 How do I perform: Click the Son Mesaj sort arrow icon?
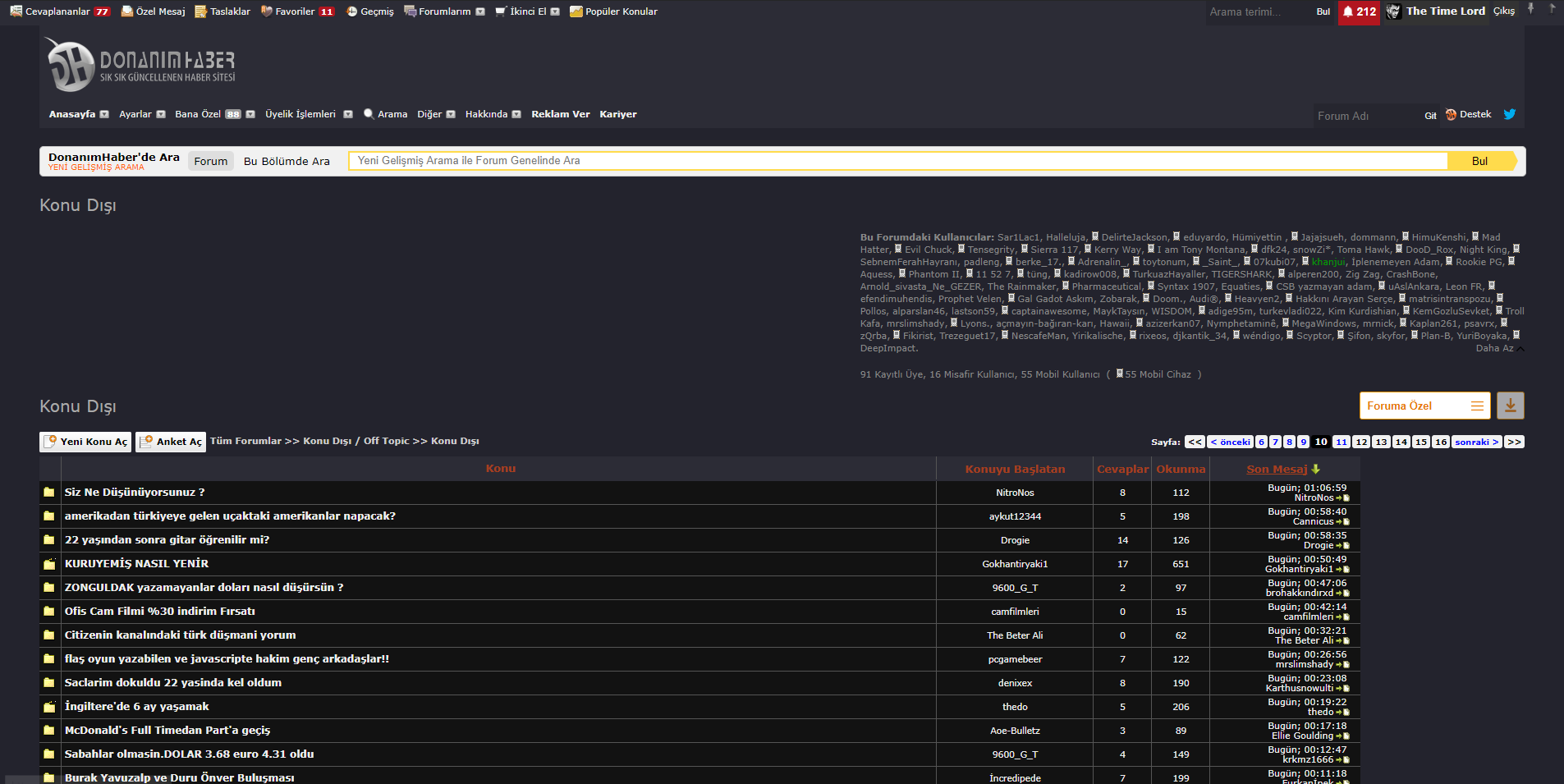tap(1316, 470)
